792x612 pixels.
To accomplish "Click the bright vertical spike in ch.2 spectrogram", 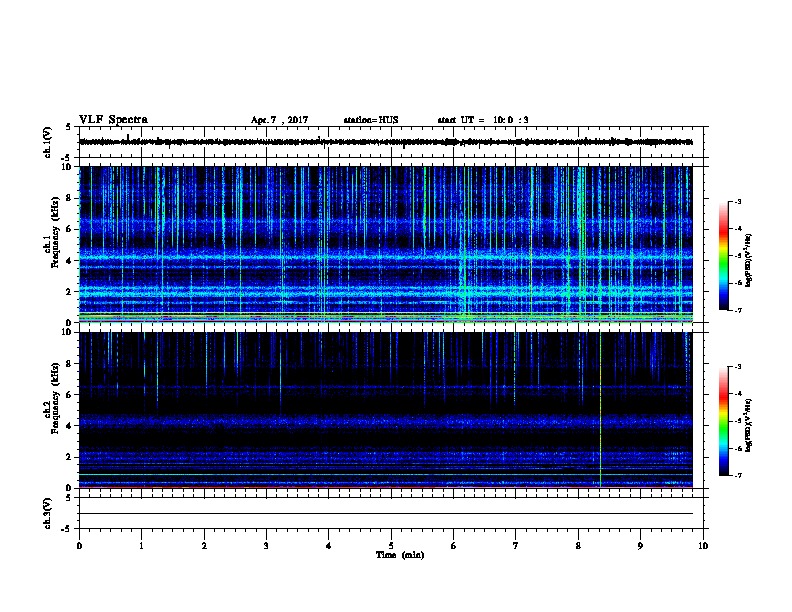I will pyautogui.click(x=601, y=410).
